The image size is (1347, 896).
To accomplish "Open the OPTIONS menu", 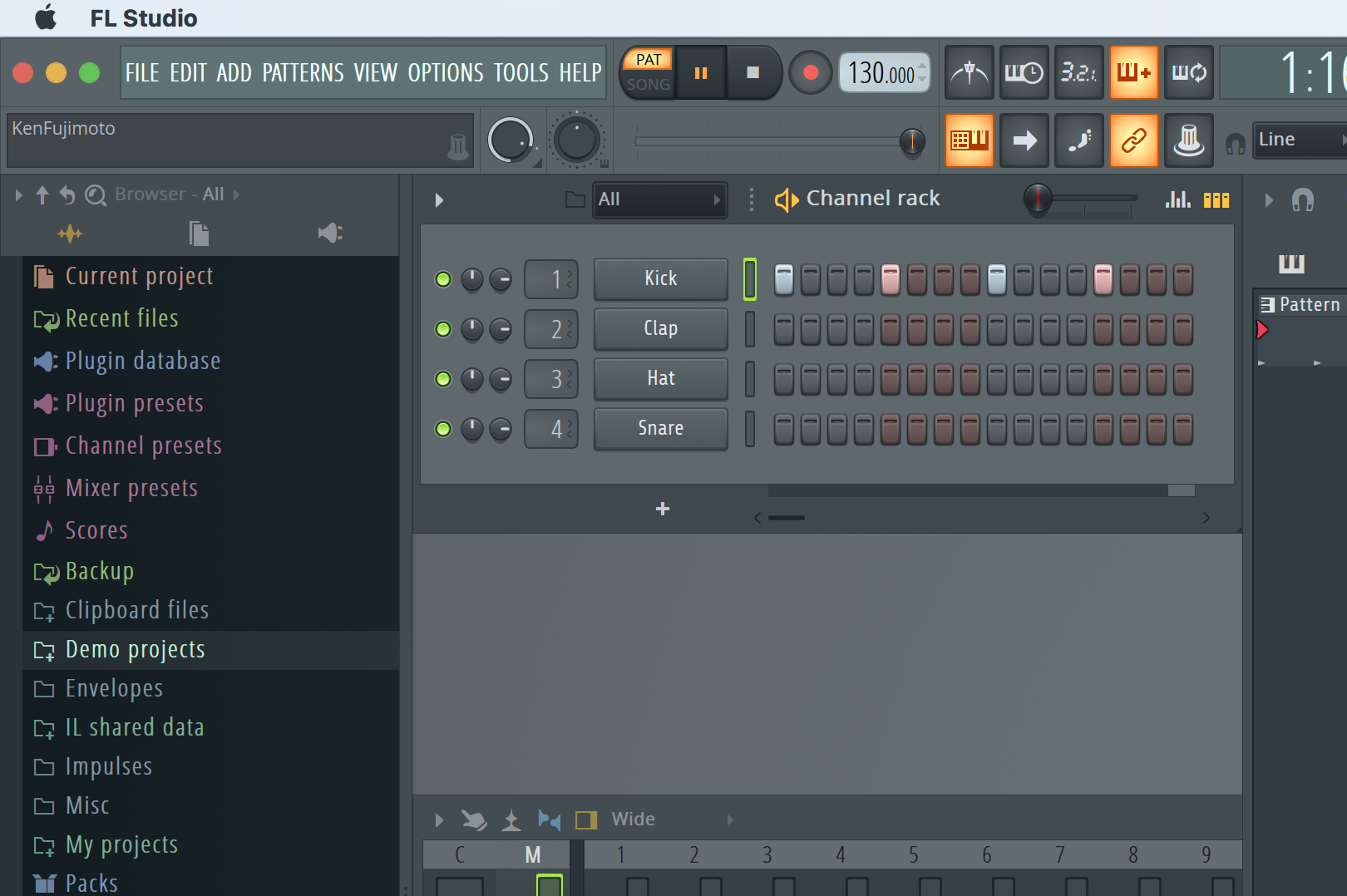I will (x=446, y=73).
